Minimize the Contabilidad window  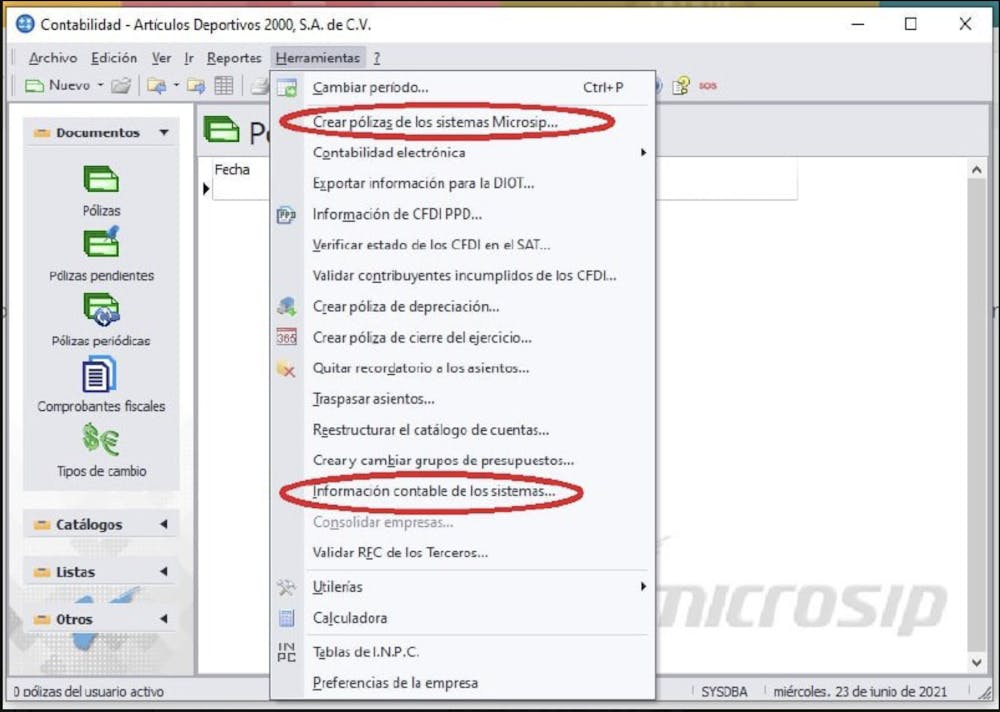[858, 24]
